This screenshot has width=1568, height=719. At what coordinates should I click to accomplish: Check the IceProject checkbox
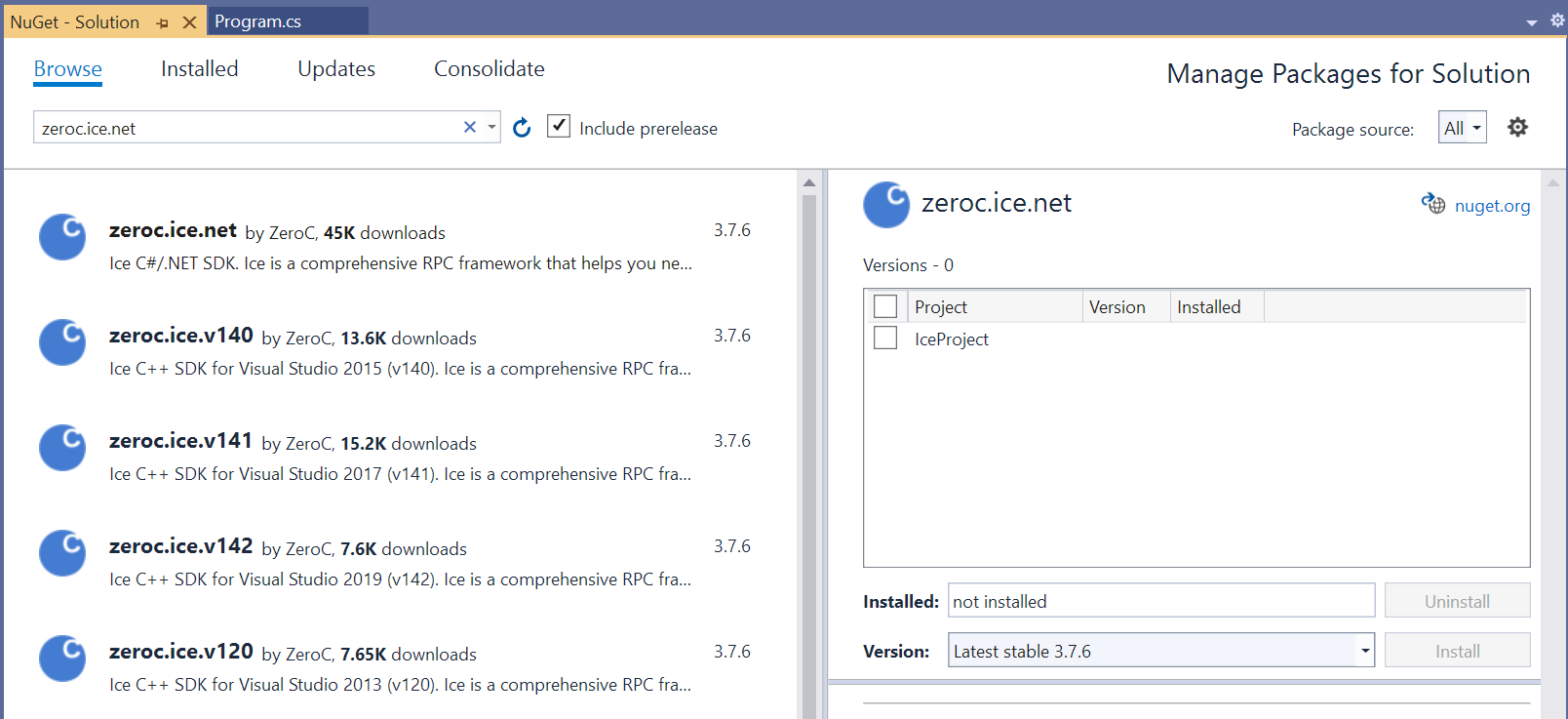(885, 338)
